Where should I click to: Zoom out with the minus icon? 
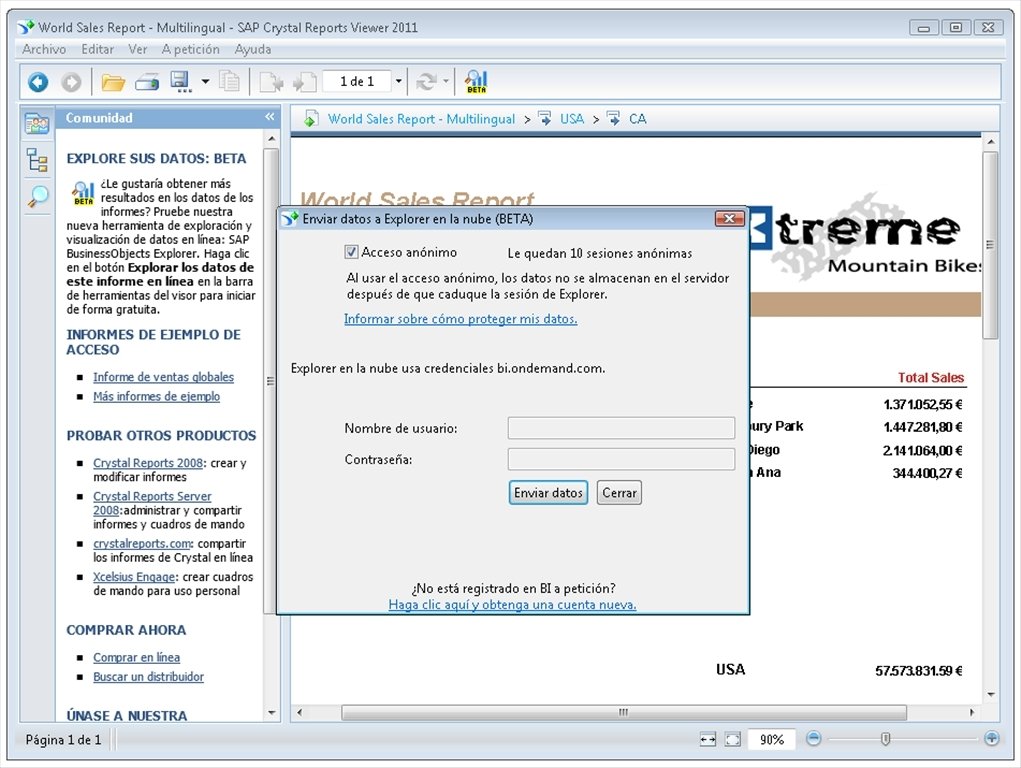coord(813,739)
